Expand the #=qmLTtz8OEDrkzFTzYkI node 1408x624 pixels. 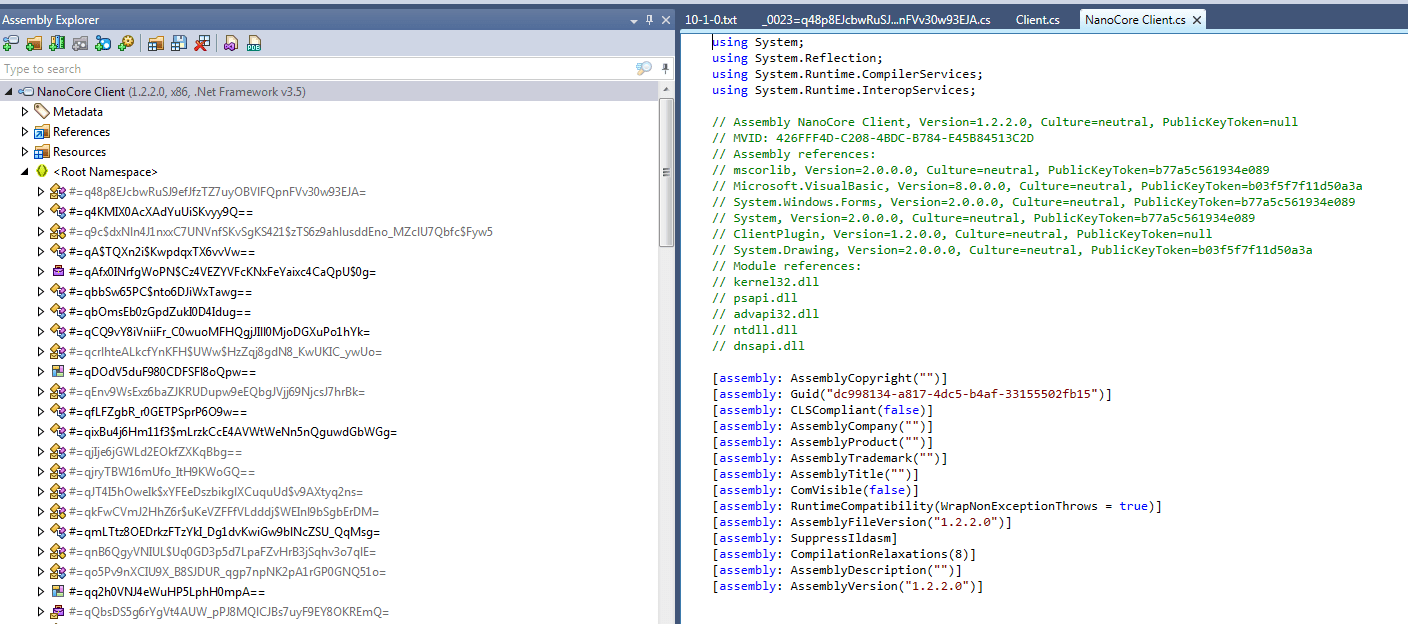(x=42, y=531)
